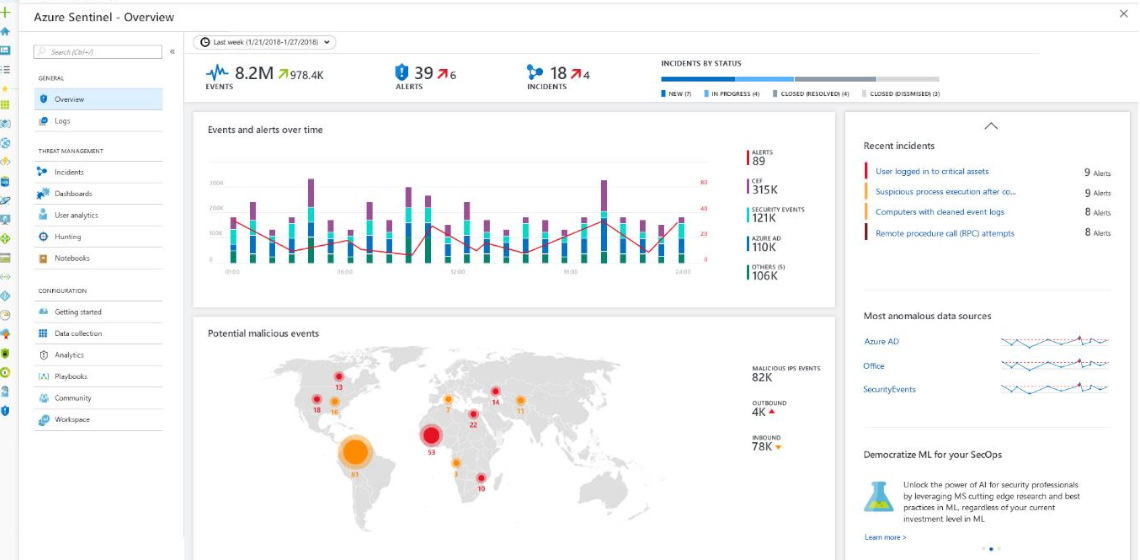This screenshot has width=1140, height=560.
Task: Click the Azure portal Dashboard icon
Action: (x=6, y=50)
